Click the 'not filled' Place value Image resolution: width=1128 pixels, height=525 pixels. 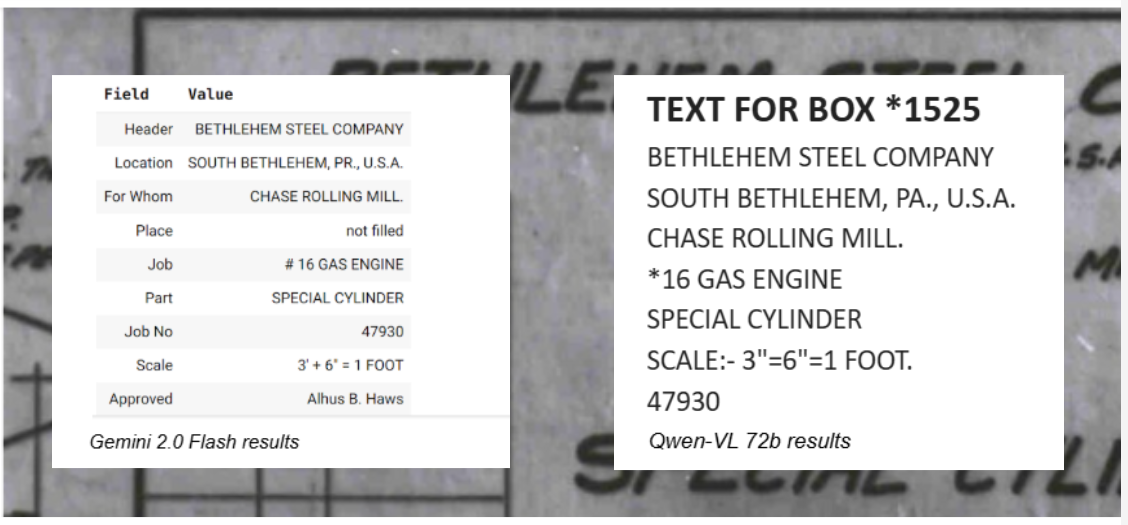374,231
